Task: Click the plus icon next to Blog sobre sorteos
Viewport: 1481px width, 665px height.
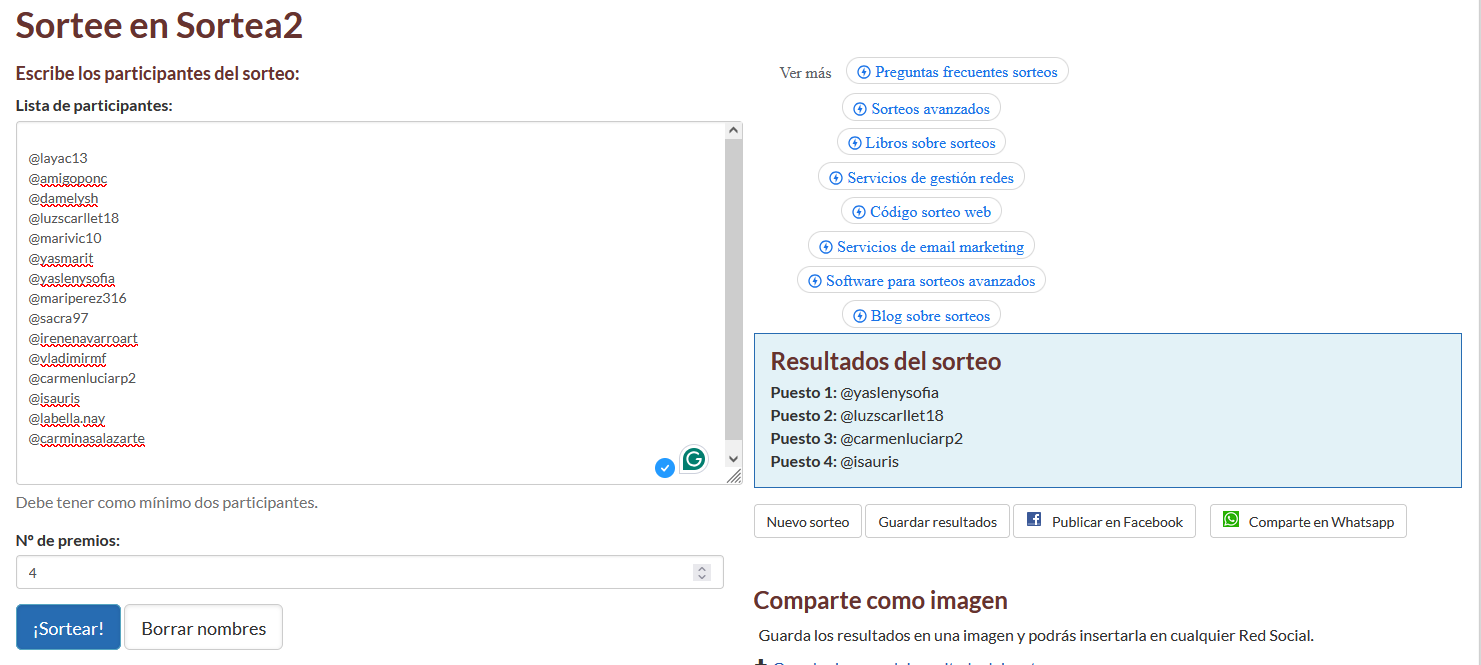Action: (x=859, y=314)
